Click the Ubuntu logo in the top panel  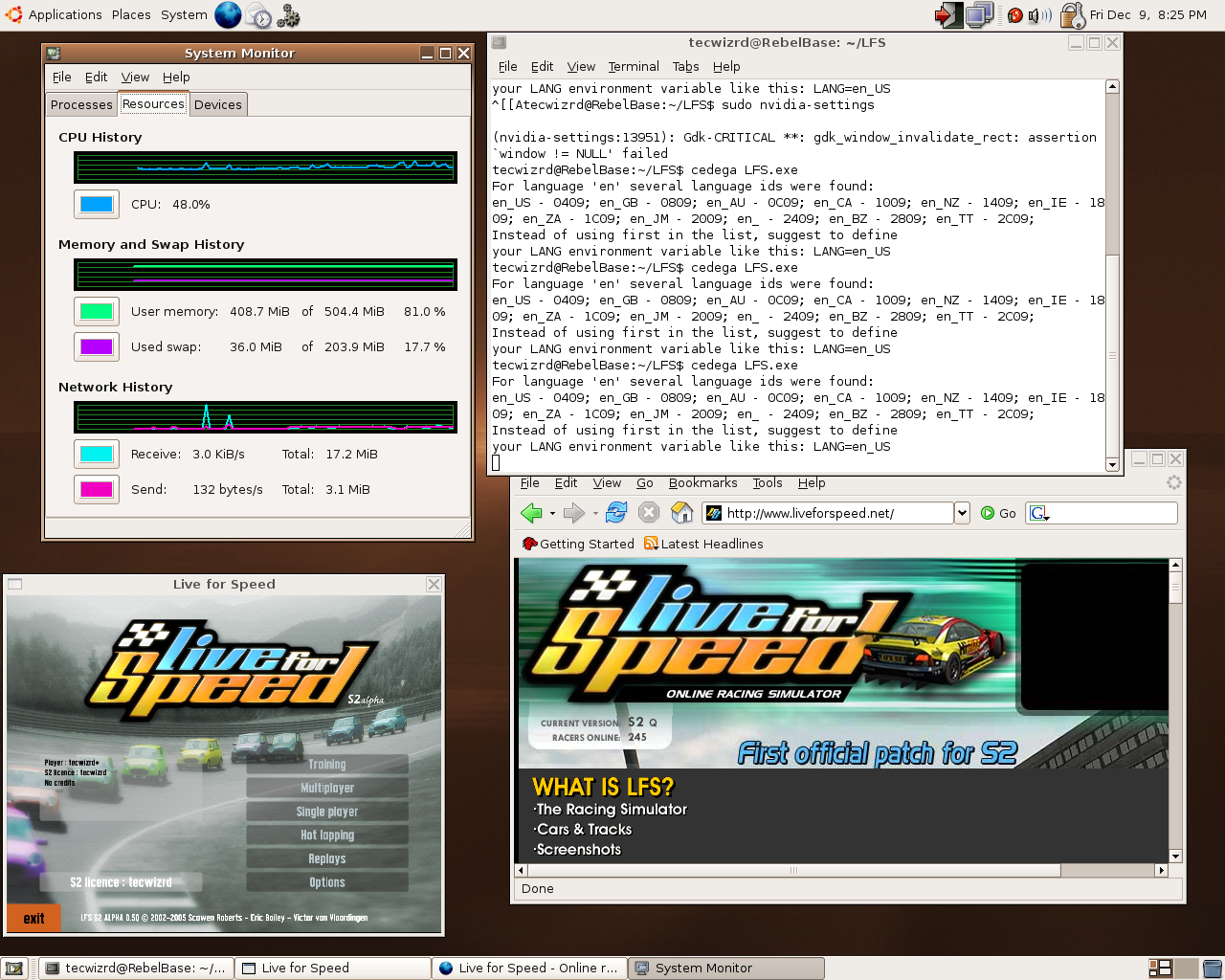tap(13, 14)
